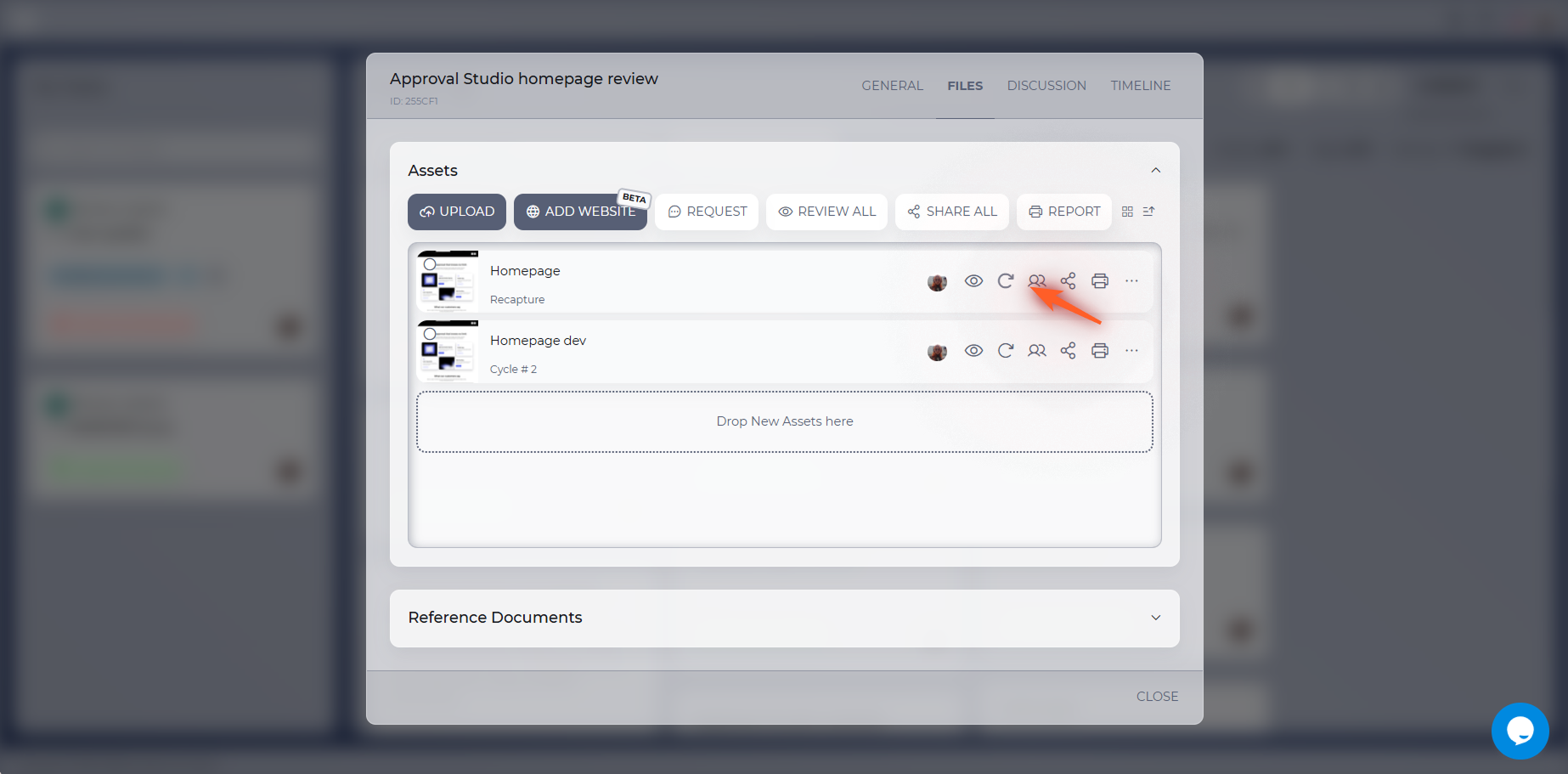Click SHARE ALL button

pyautogui.click(x=951, y=212)
